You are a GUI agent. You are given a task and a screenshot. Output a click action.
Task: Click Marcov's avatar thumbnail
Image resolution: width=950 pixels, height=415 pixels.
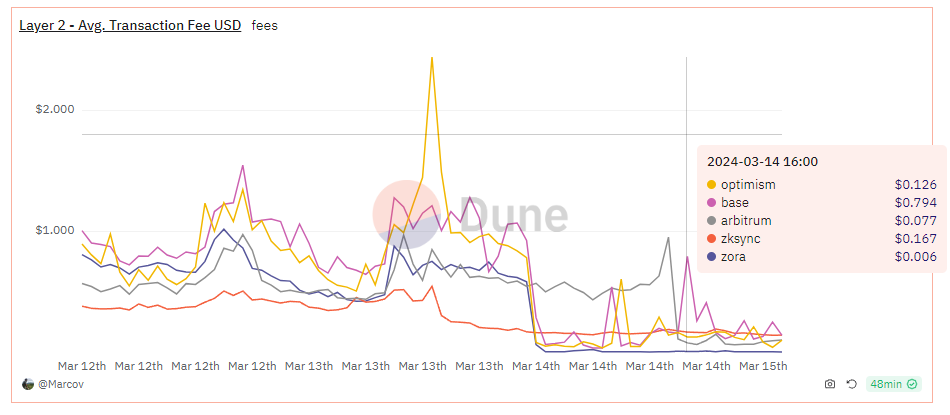(28, 384)
